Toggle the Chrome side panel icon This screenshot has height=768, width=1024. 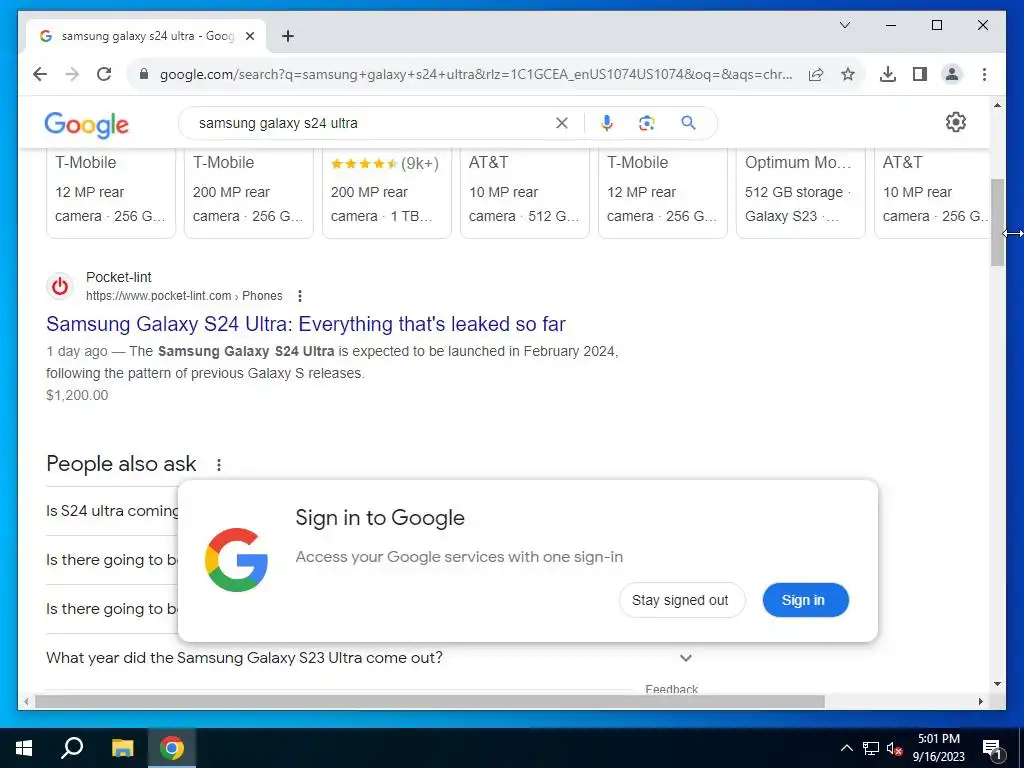(920, 74)
